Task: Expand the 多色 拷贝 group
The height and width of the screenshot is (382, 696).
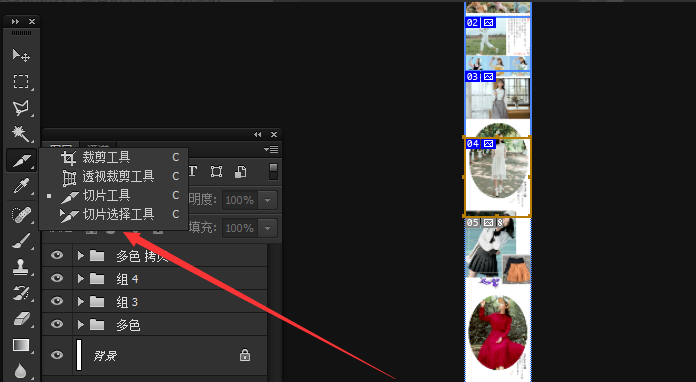Action: click(x=80, y=256)
